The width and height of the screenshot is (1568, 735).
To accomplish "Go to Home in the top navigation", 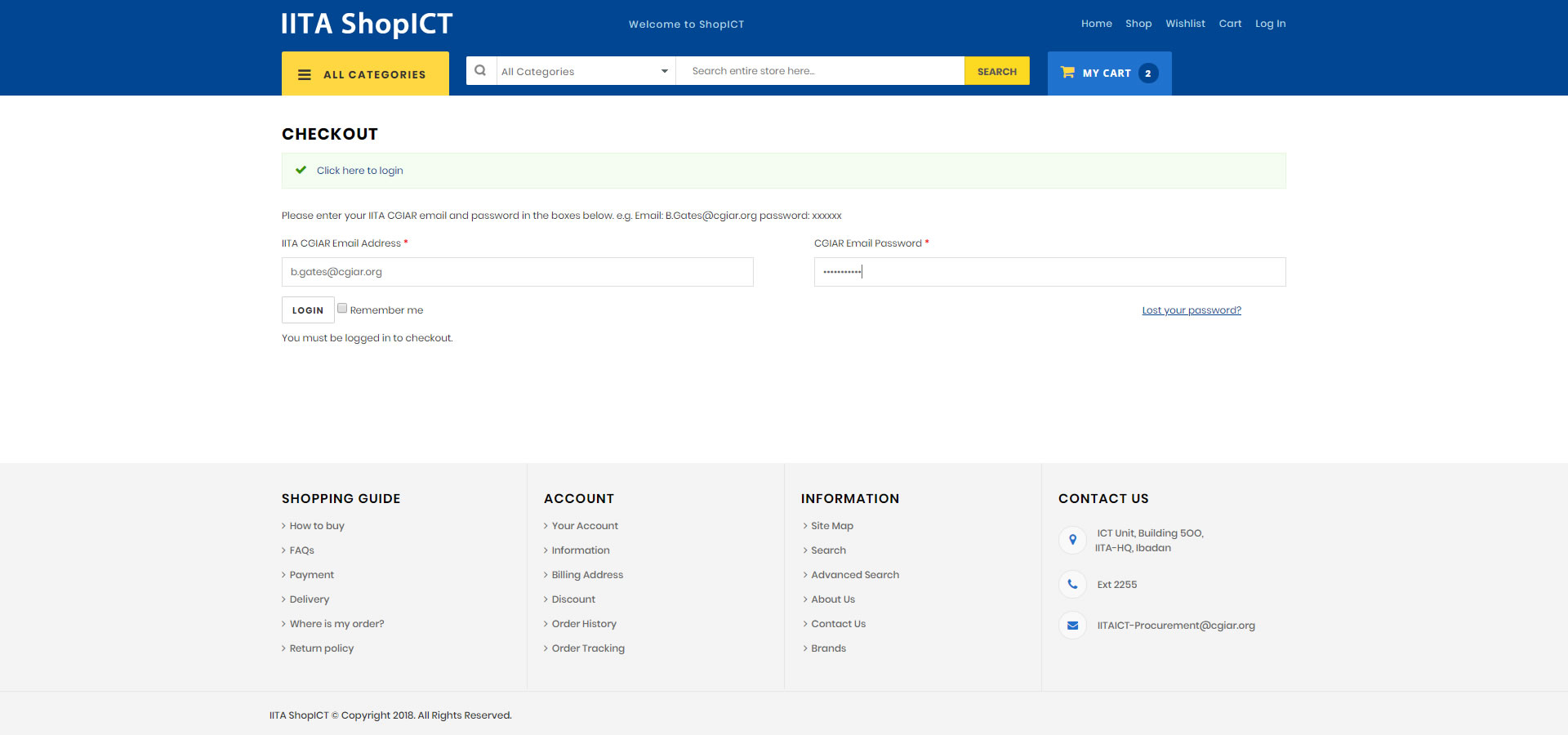I will (x=1097, y=24).
